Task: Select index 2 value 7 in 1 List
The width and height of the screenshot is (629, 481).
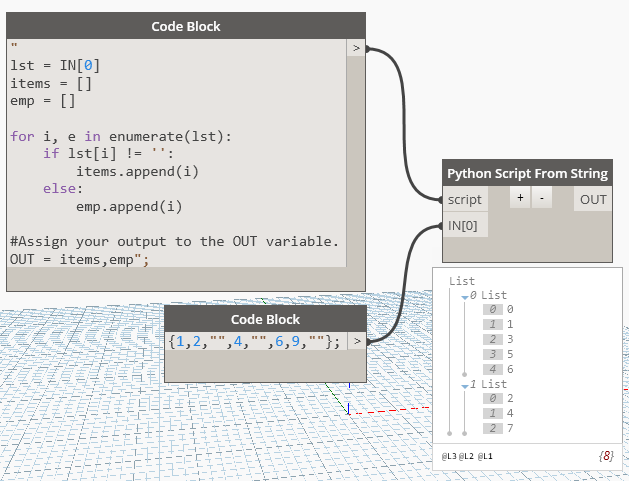Action: tap(498, 428)
